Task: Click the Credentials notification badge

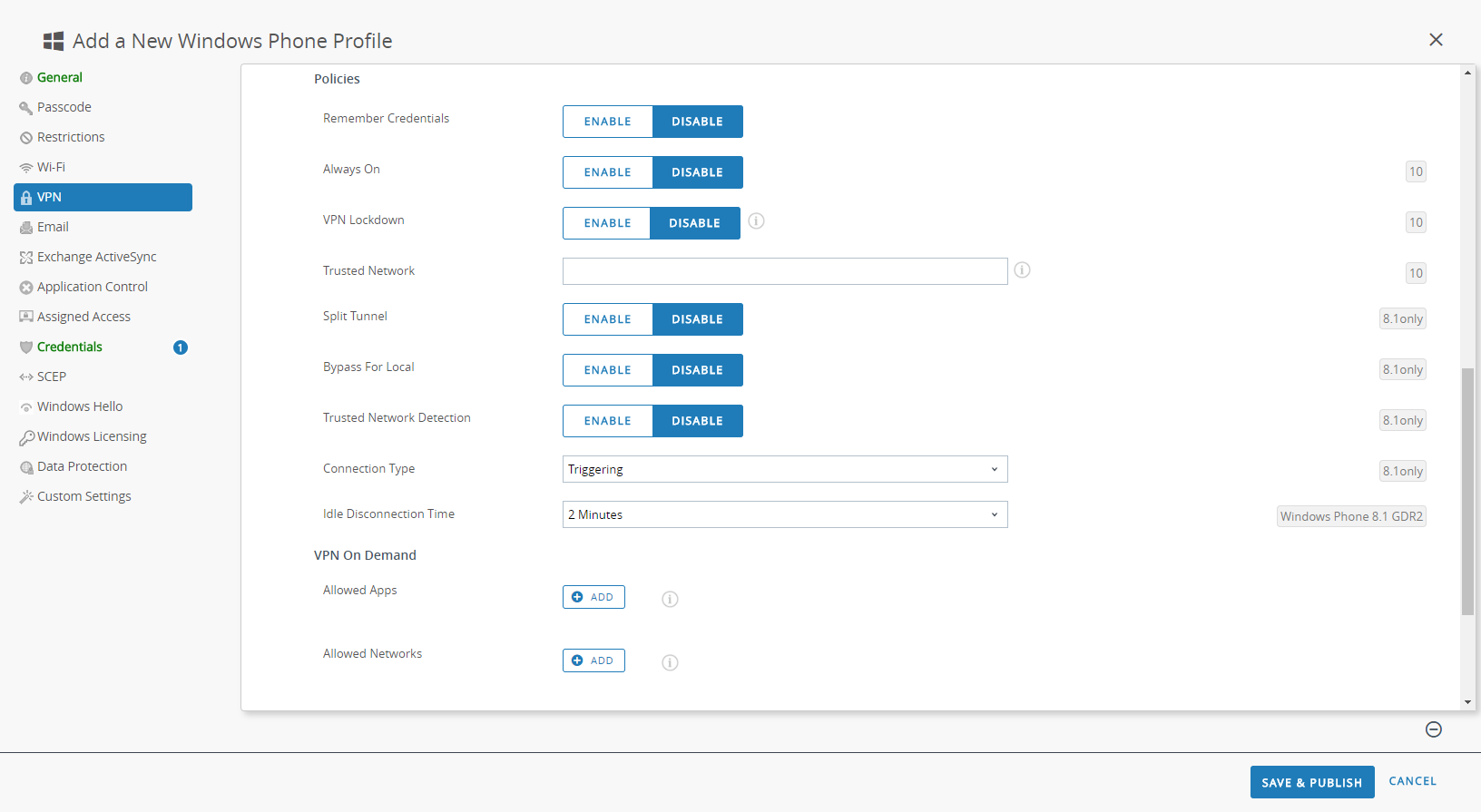Action: coord(181,347)
